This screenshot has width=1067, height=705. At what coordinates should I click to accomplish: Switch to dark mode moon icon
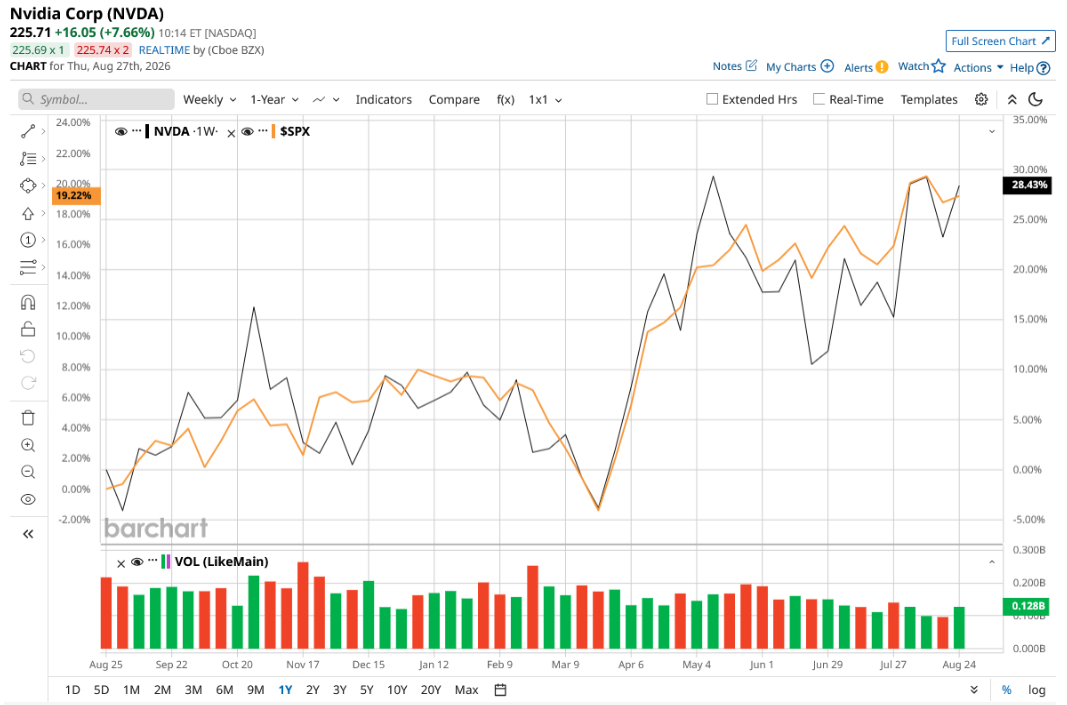pos(1036,99)
